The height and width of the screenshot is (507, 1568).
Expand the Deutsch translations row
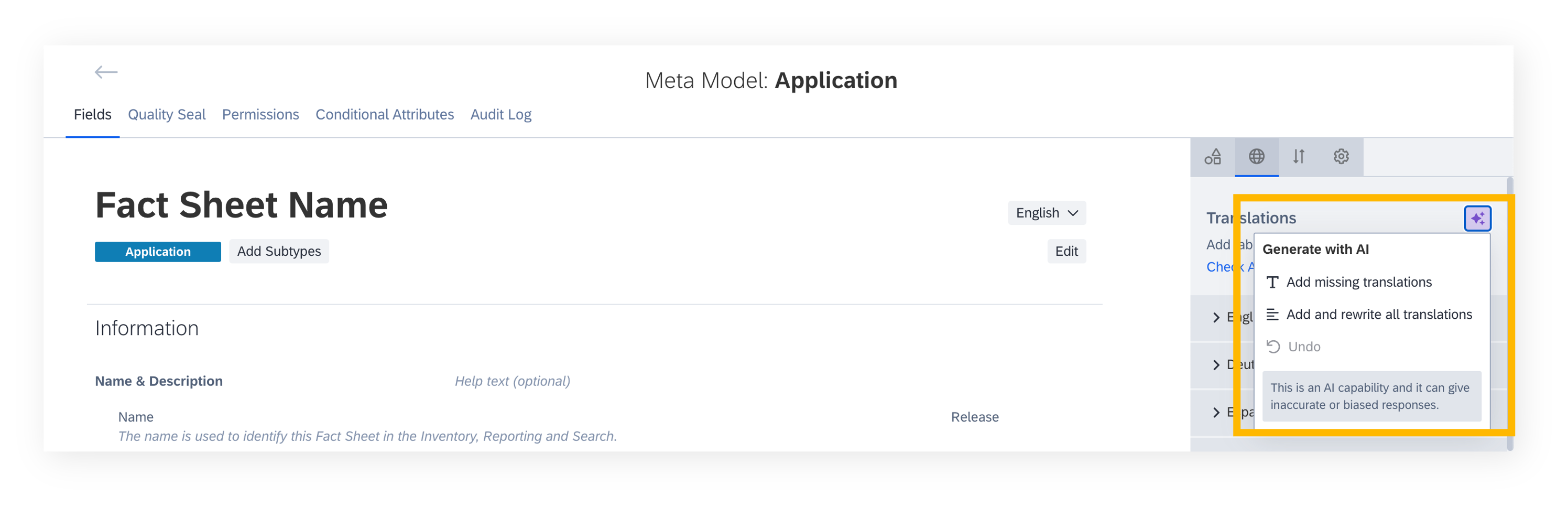(x=1215, y=365)
